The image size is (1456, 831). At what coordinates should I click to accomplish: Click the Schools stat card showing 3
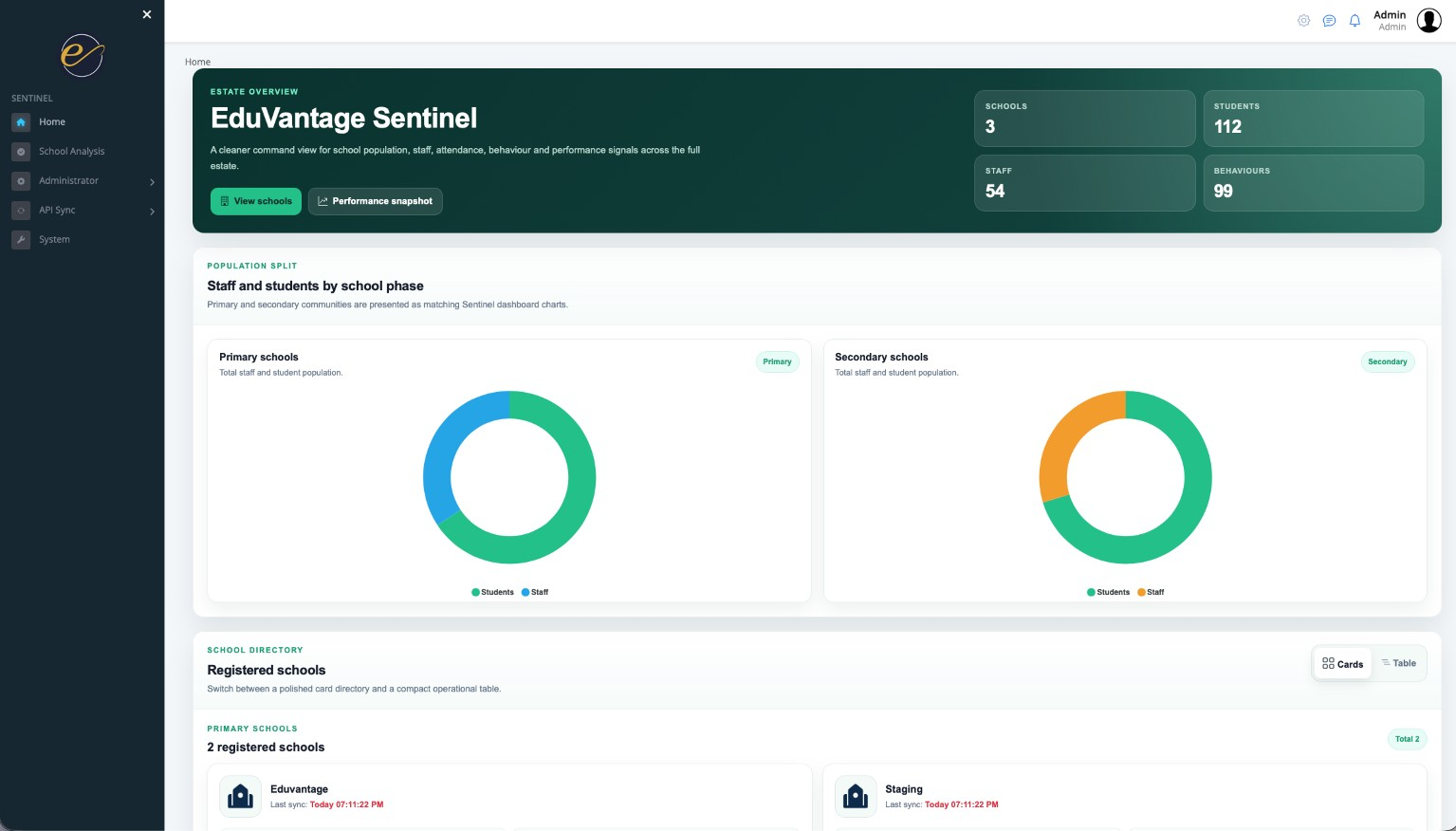tap(1084, 119)
